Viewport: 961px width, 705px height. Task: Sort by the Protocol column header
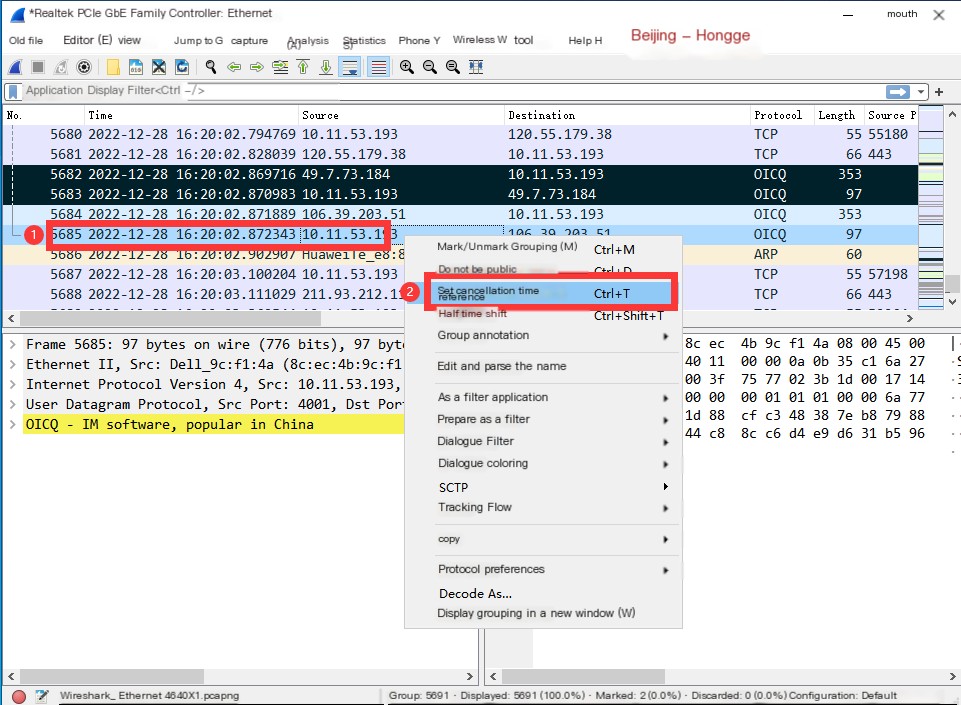(x=782, y=115)
